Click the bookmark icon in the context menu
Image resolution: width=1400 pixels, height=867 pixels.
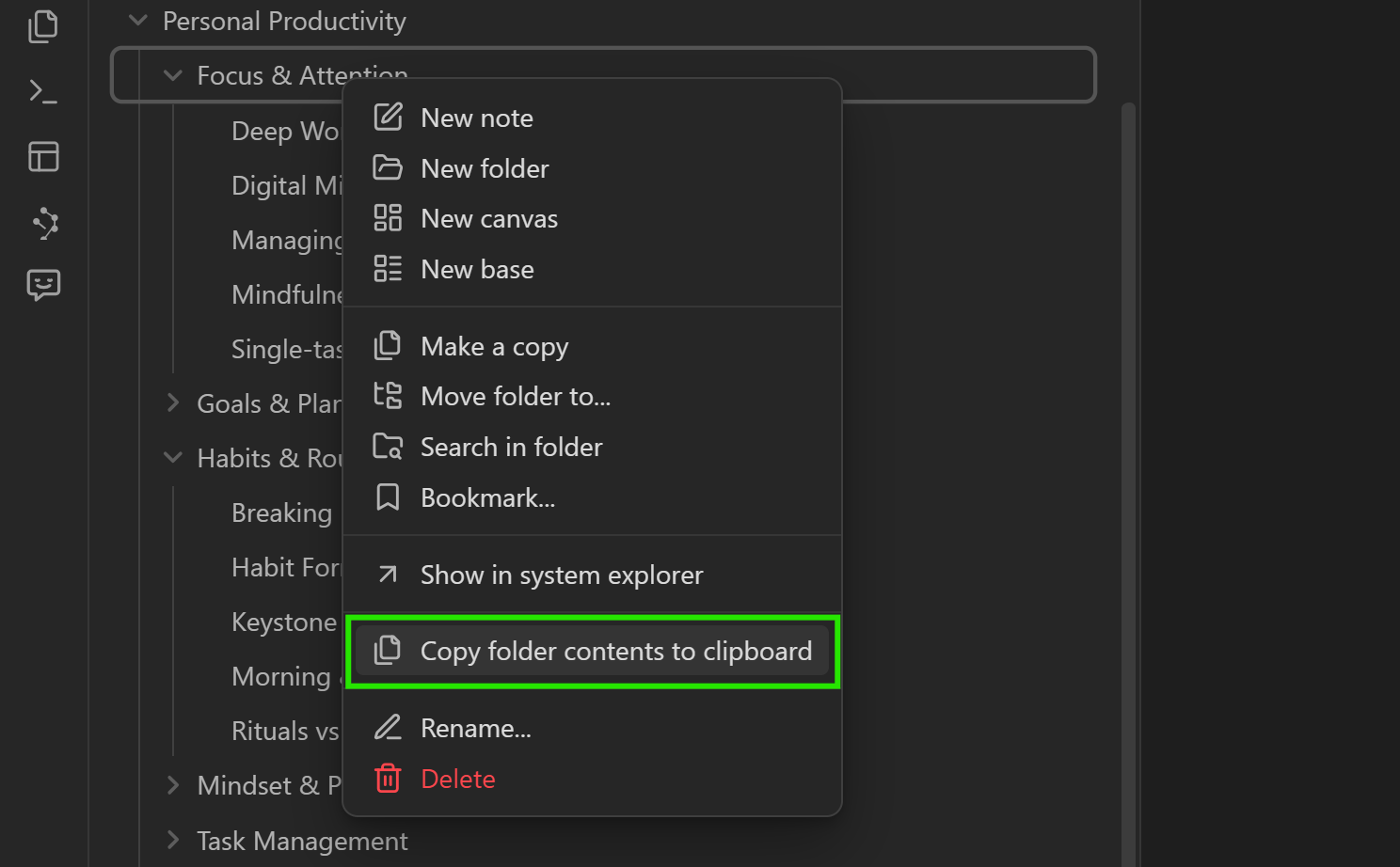(388, 497)
